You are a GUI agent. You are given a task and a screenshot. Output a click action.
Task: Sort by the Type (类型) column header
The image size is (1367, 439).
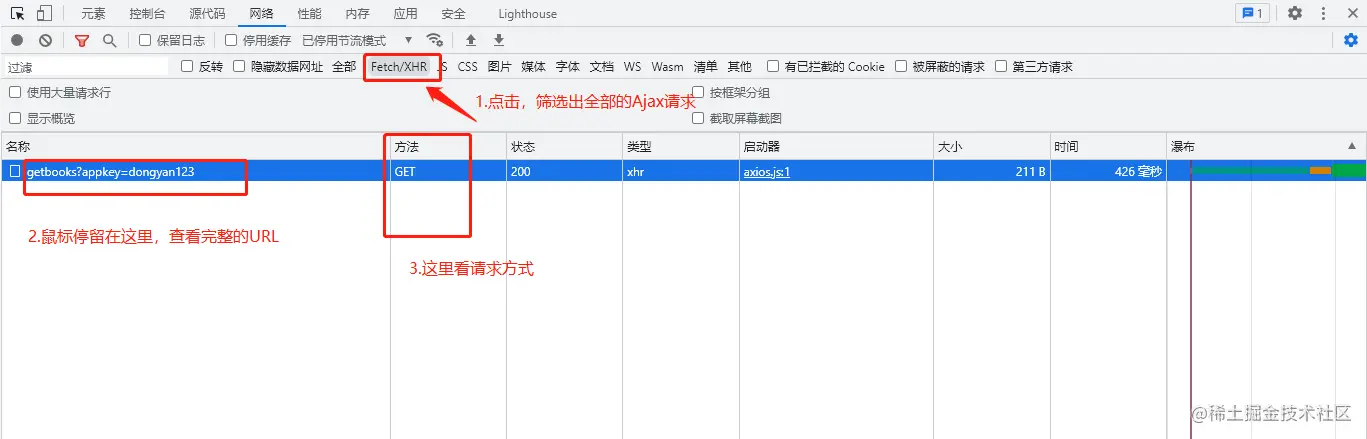680,146
